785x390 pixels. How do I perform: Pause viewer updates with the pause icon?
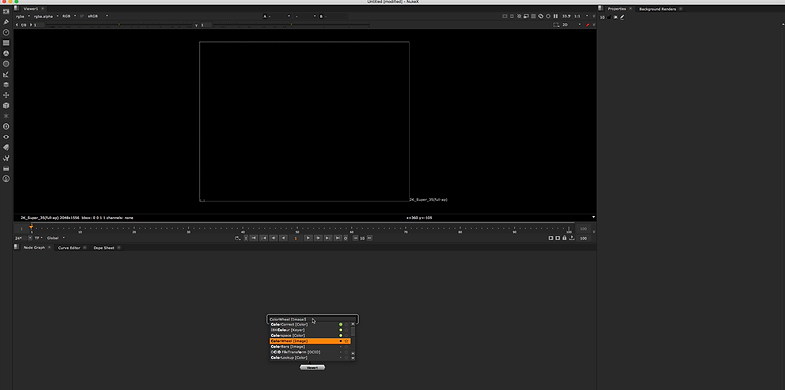(x=556, y=16)
